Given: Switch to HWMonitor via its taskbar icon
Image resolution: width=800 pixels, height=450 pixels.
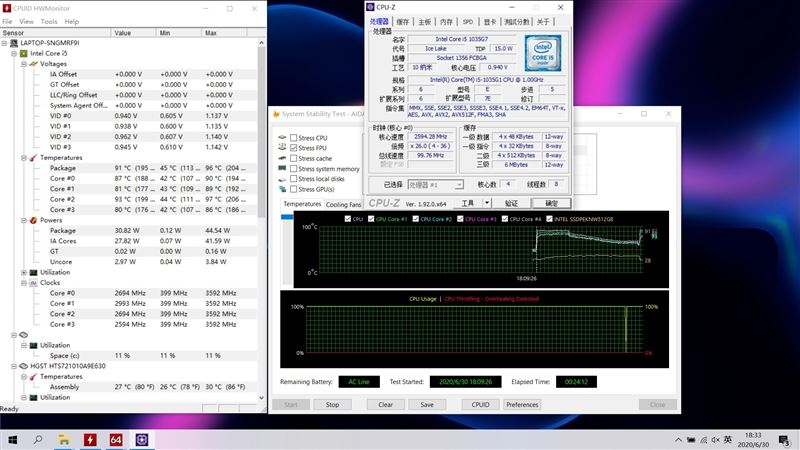Looking at the screenshot, I should point(90,439).
